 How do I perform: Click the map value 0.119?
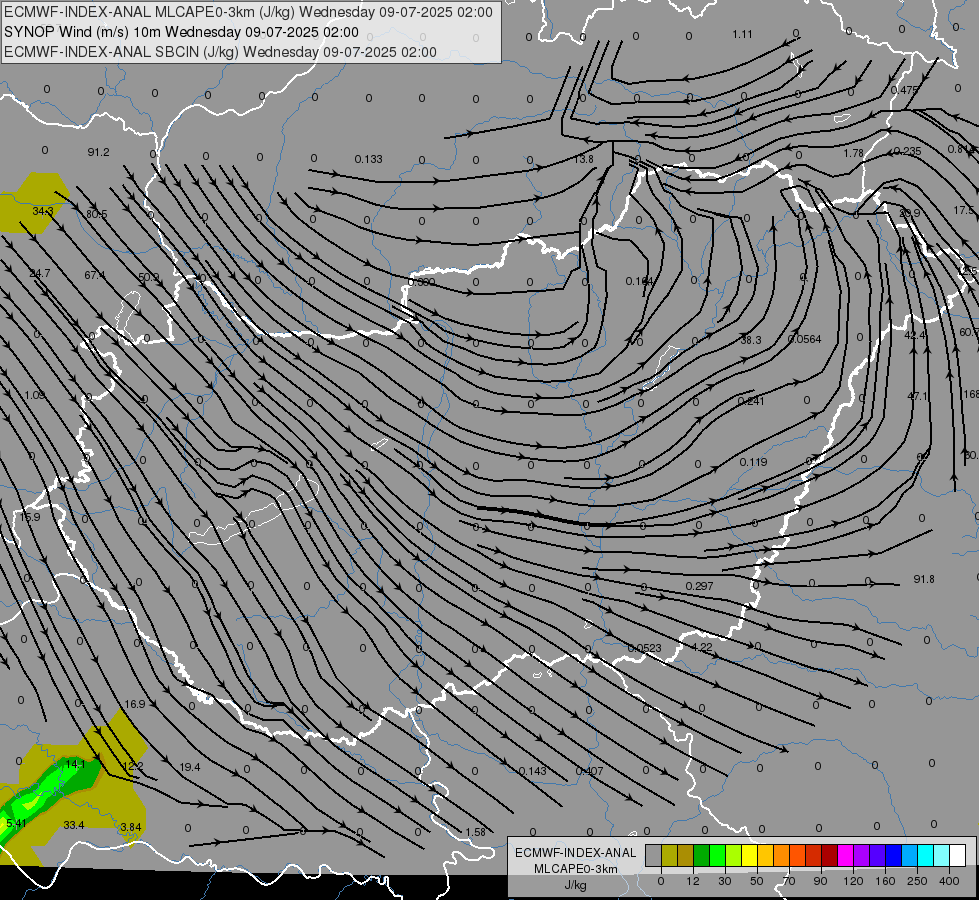coord(753,462)
